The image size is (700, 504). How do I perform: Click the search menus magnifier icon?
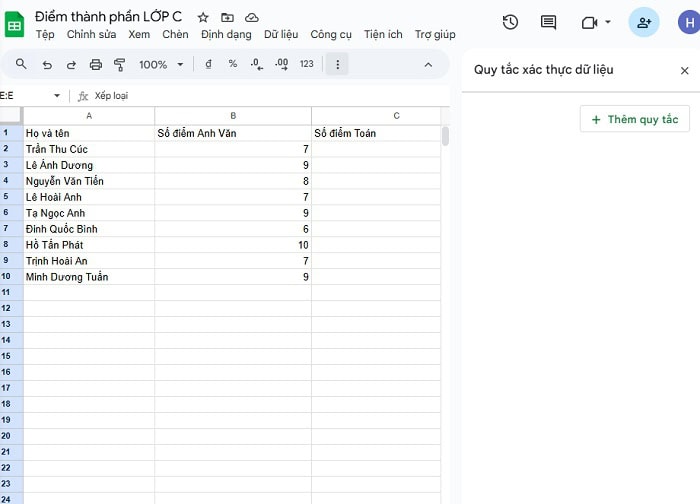21,64
